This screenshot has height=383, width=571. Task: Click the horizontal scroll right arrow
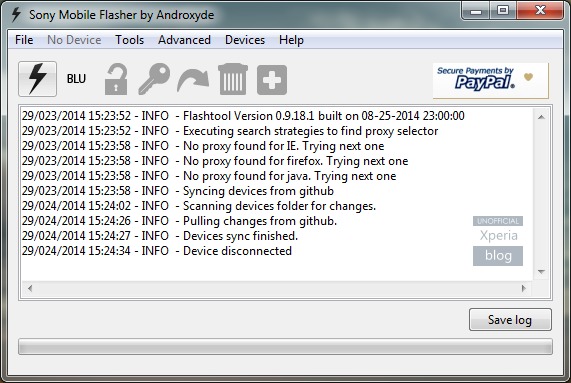[x=524, y=288]
